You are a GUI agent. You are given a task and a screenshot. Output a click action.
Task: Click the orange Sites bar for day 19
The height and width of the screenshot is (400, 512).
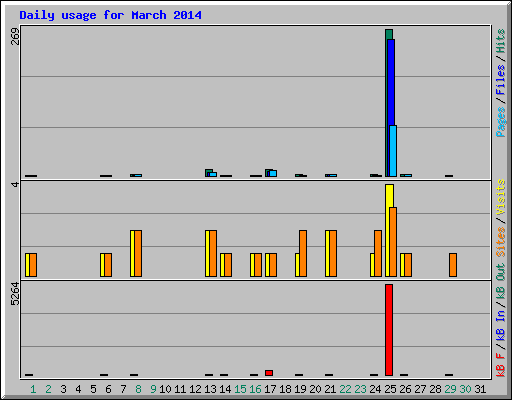pyautogui.click(x=303, y=253)
